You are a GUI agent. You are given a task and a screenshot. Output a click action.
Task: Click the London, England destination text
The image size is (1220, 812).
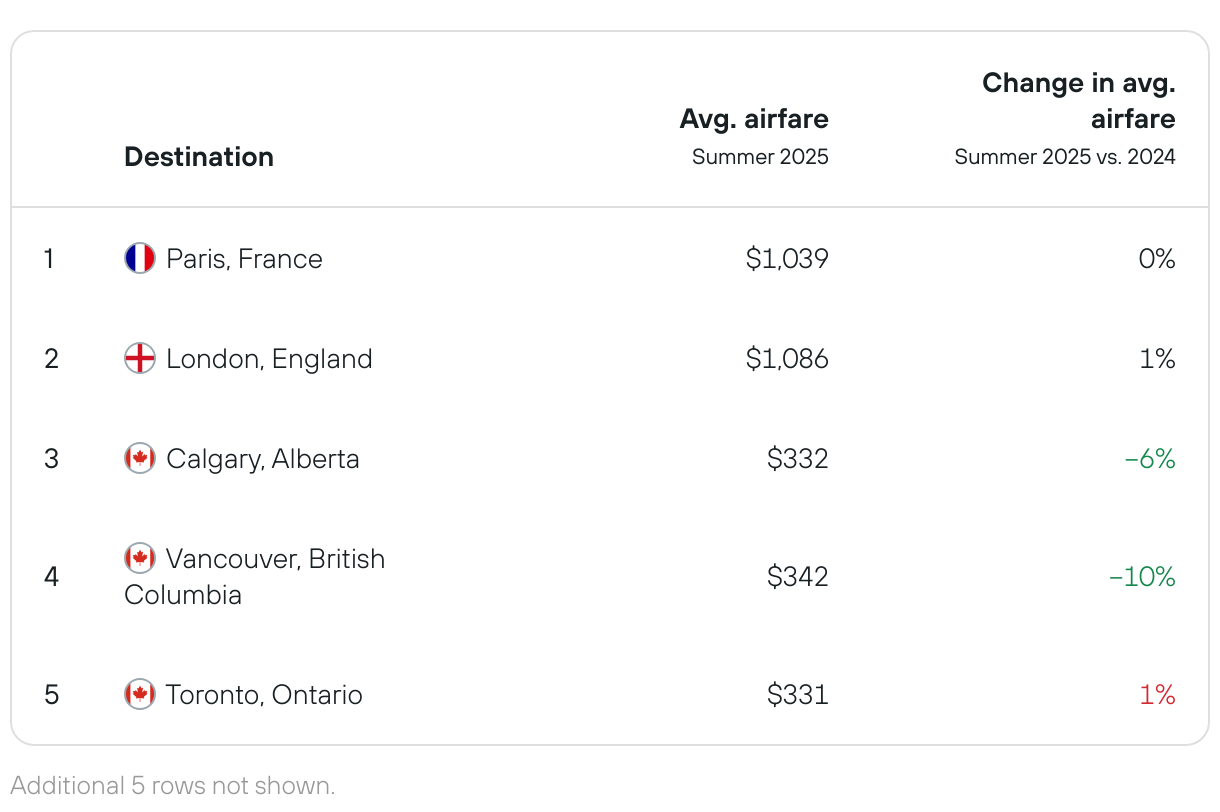269,359
